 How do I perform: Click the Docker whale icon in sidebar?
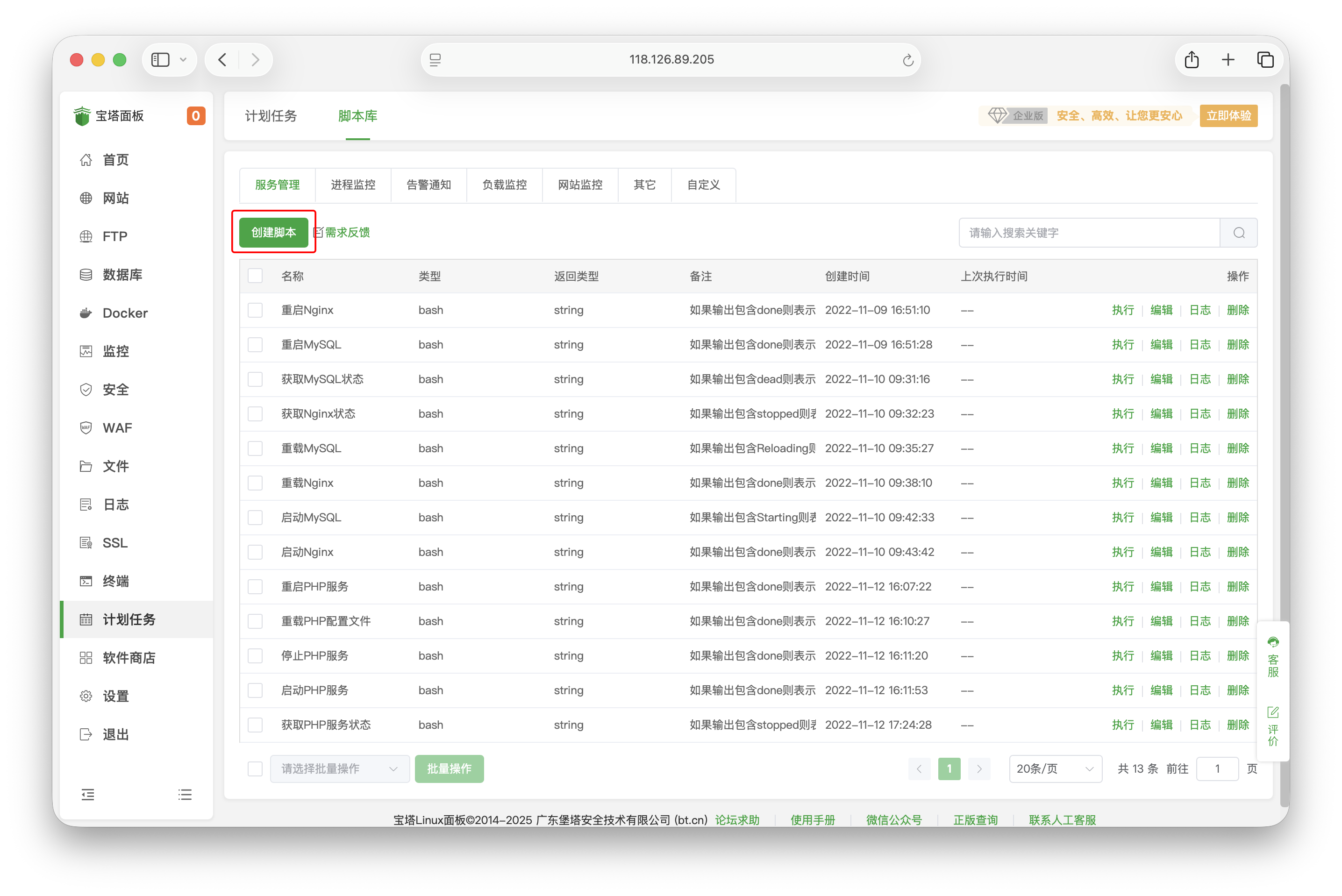pyautogui.click(x=86, y=313)
